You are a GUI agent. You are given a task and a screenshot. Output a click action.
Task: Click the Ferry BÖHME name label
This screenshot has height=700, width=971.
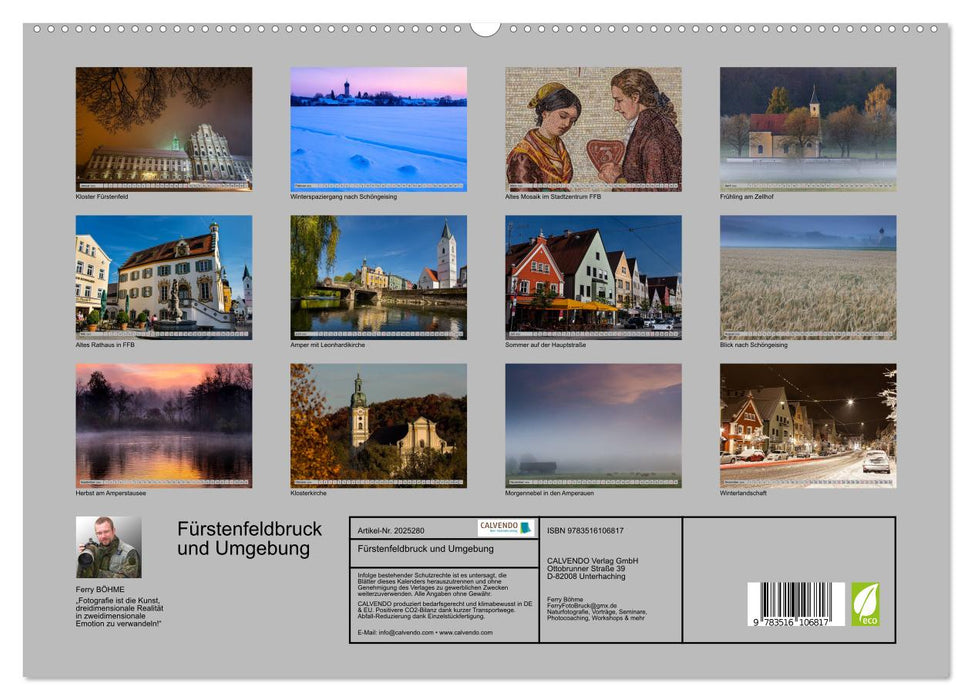click(99, 588)
